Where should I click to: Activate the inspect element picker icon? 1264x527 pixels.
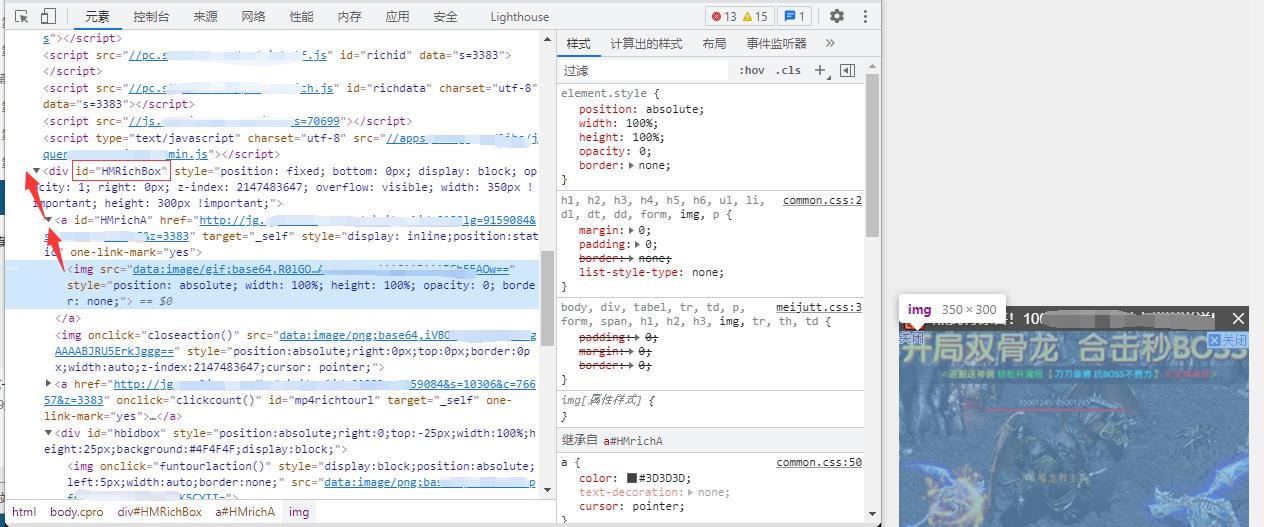[22, 16]
